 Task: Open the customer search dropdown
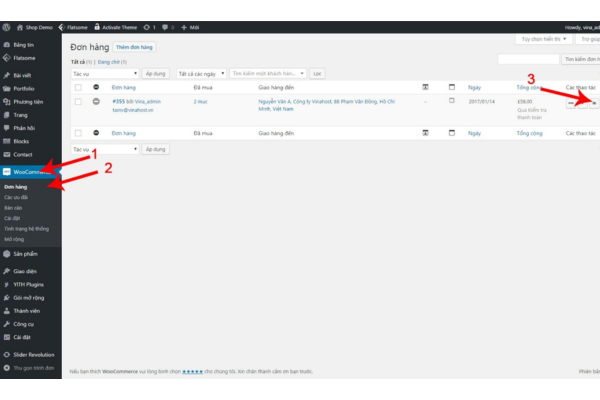268,73
